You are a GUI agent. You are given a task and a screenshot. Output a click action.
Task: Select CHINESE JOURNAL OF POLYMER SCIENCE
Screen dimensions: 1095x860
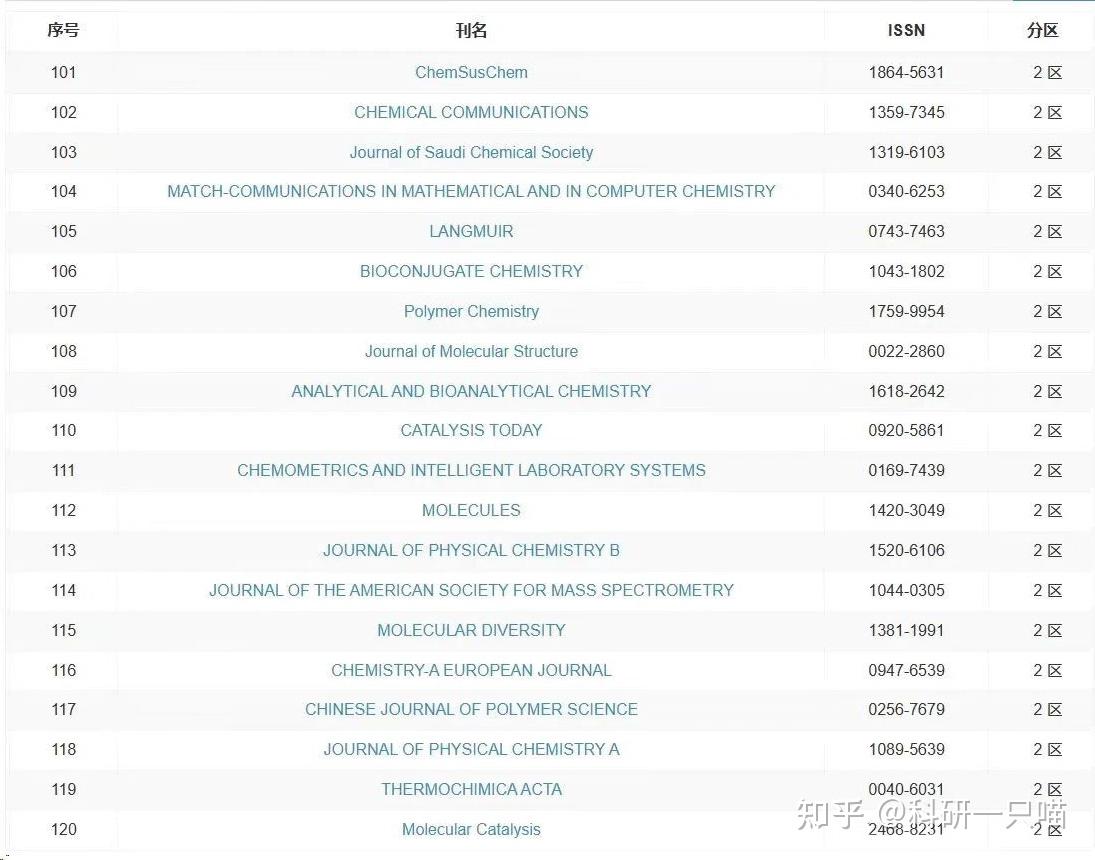tap(471, 709)
